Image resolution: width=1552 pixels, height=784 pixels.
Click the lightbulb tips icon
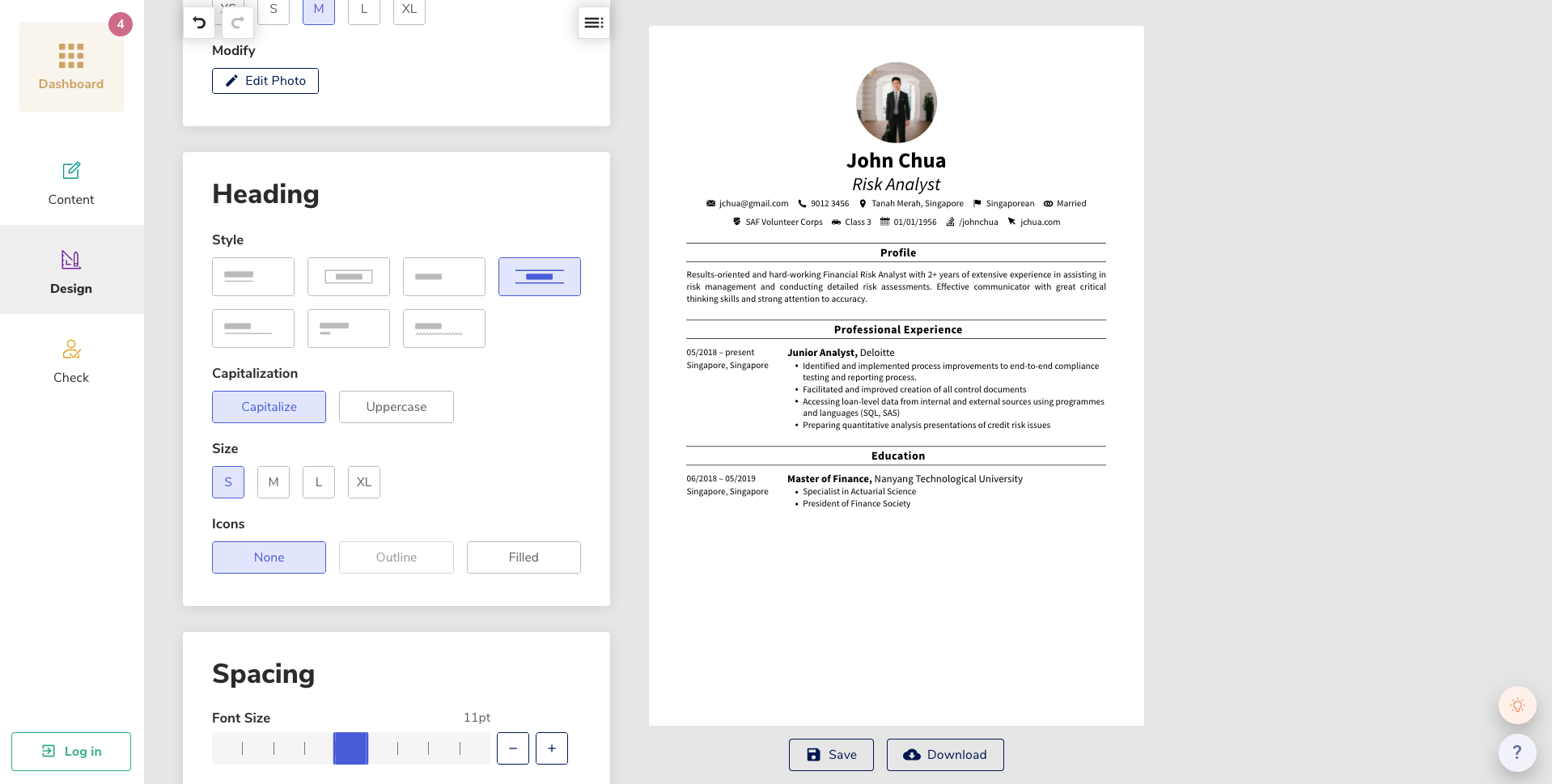pyautogui.click(x=1517, y=705)
